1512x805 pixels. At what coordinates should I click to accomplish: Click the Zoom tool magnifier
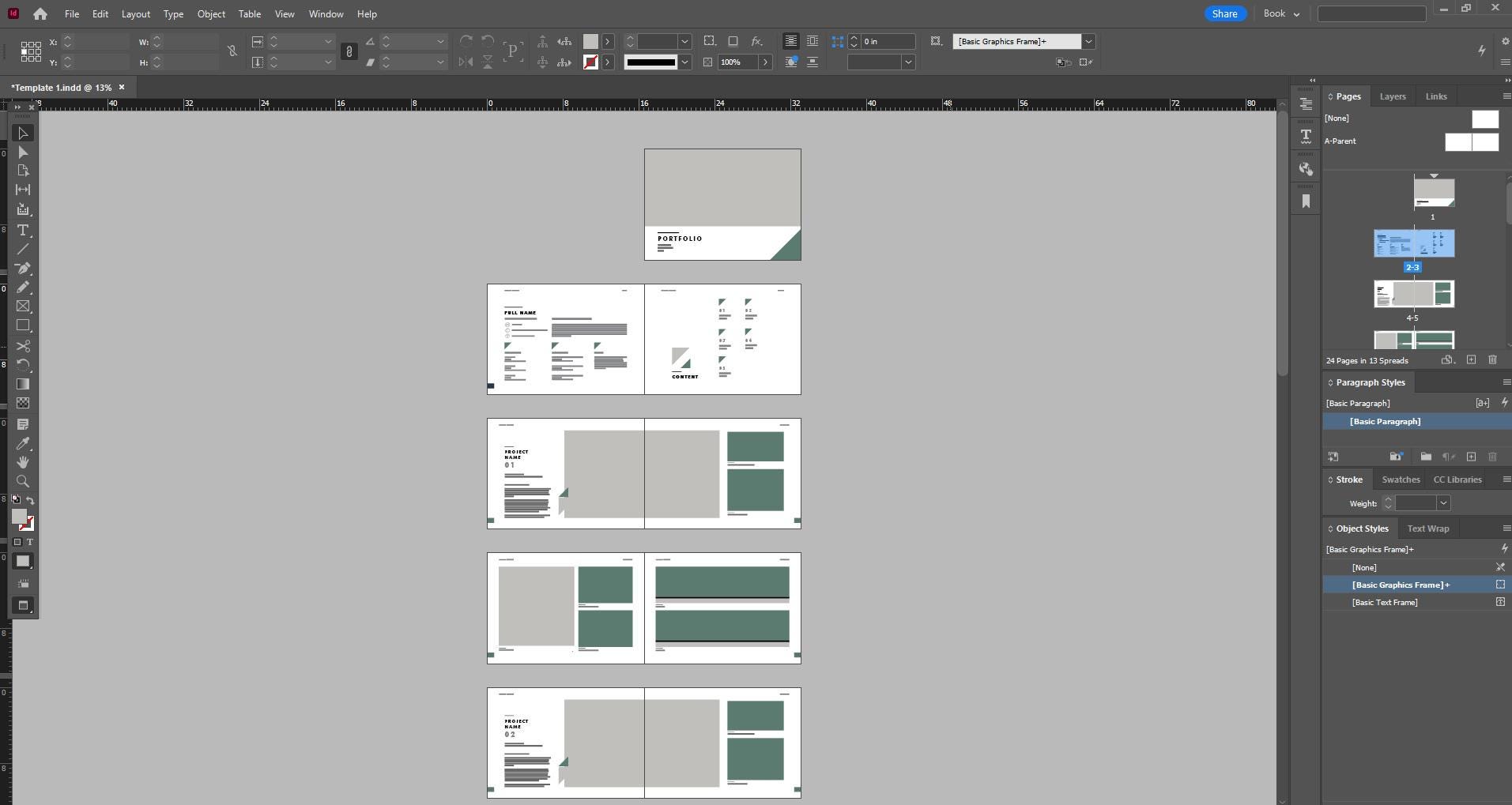point(23,481)
